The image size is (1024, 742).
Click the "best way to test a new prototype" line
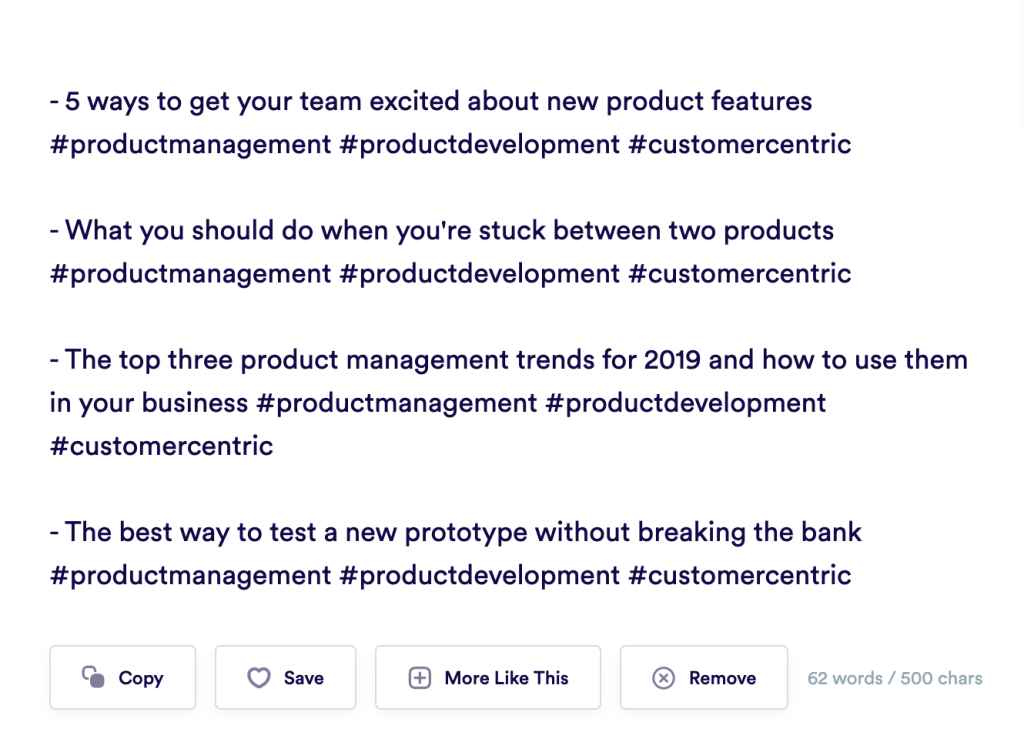[x=456, y=531]
